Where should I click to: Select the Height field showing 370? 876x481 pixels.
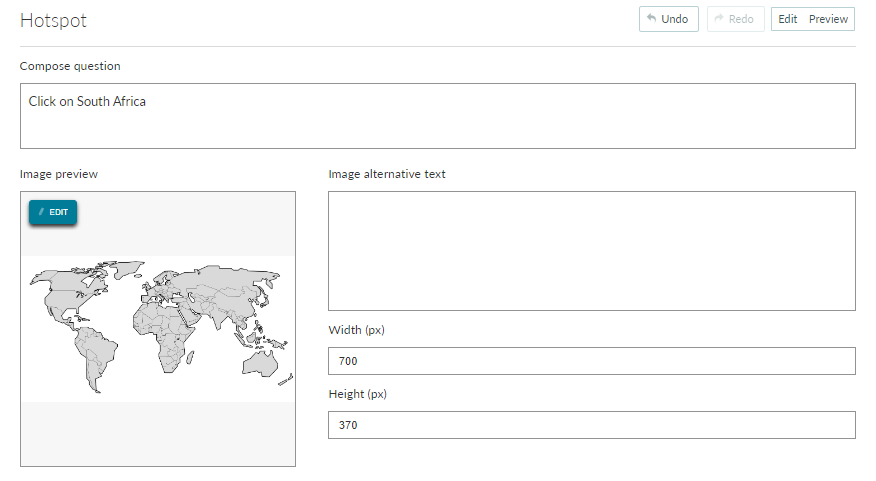click(x=592, y=425)
